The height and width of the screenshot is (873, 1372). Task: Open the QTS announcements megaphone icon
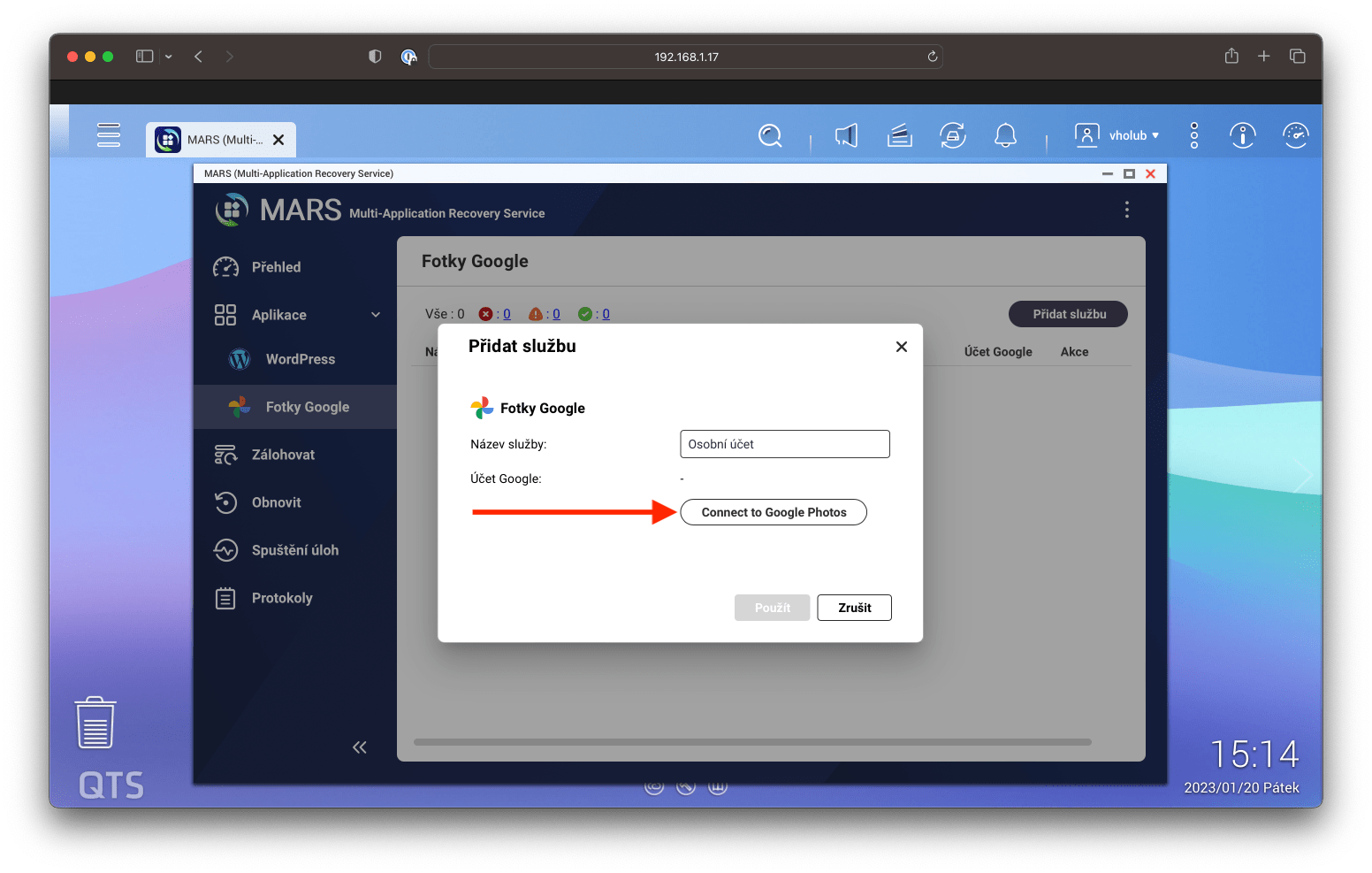tap(847, 135)
